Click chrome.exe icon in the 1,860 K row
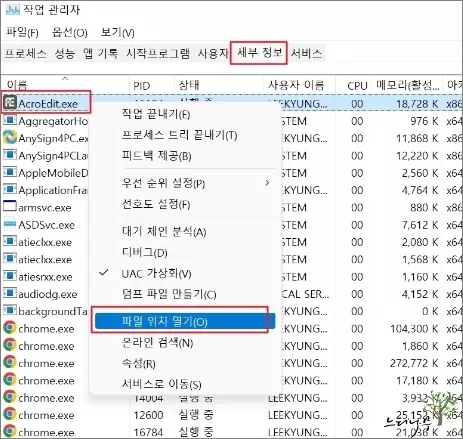The image size is (463, 439). pyautogui.click(x=10, y=345)
